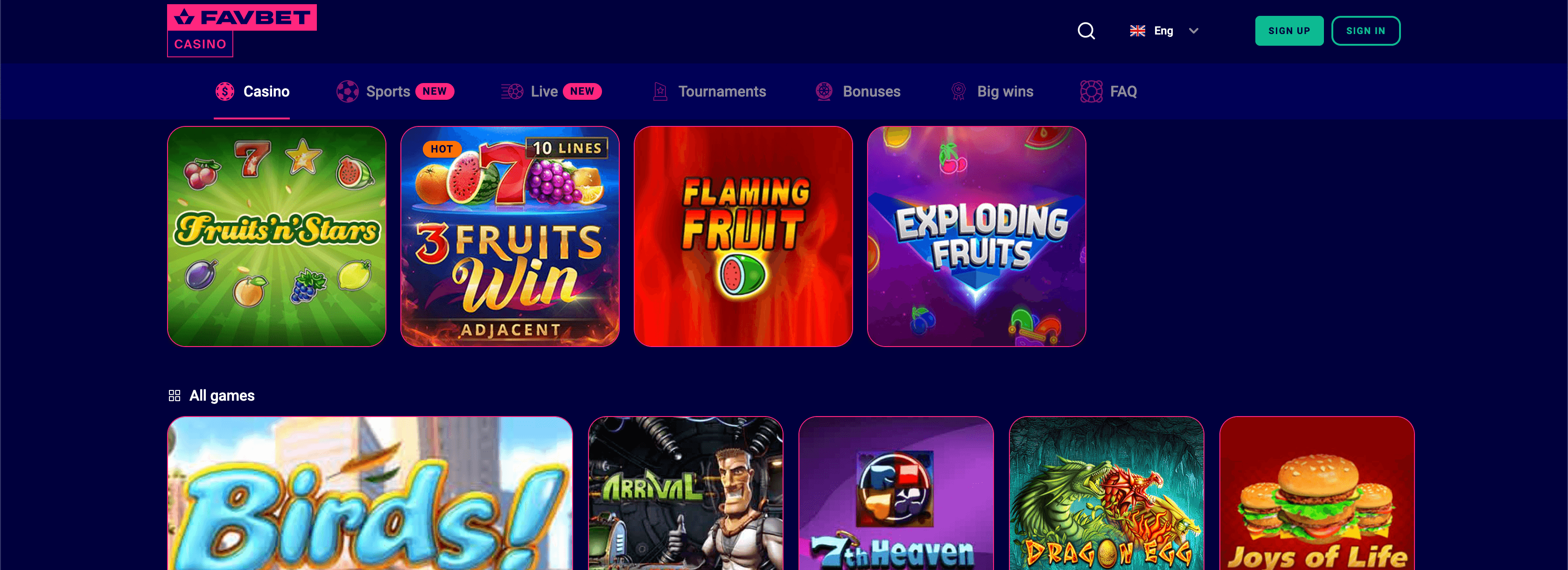
Task: Click the FAQ lifebuoy icon
Action: click(1091, 91)
